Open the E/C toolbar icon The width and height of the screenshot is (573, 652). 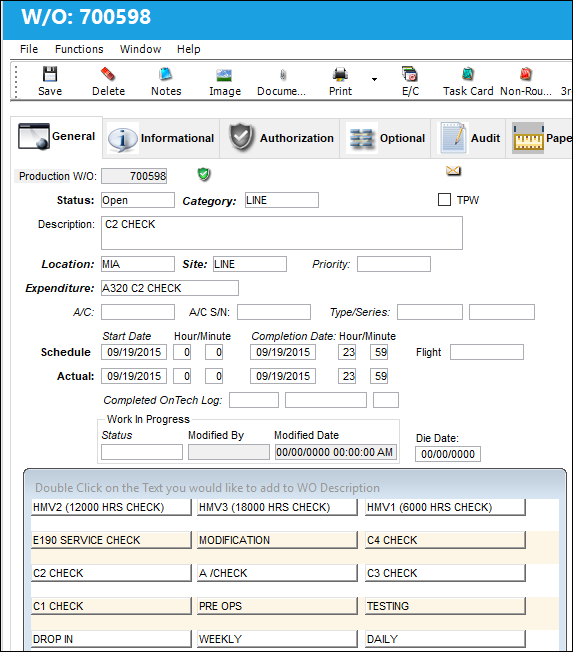coord(410,74)
